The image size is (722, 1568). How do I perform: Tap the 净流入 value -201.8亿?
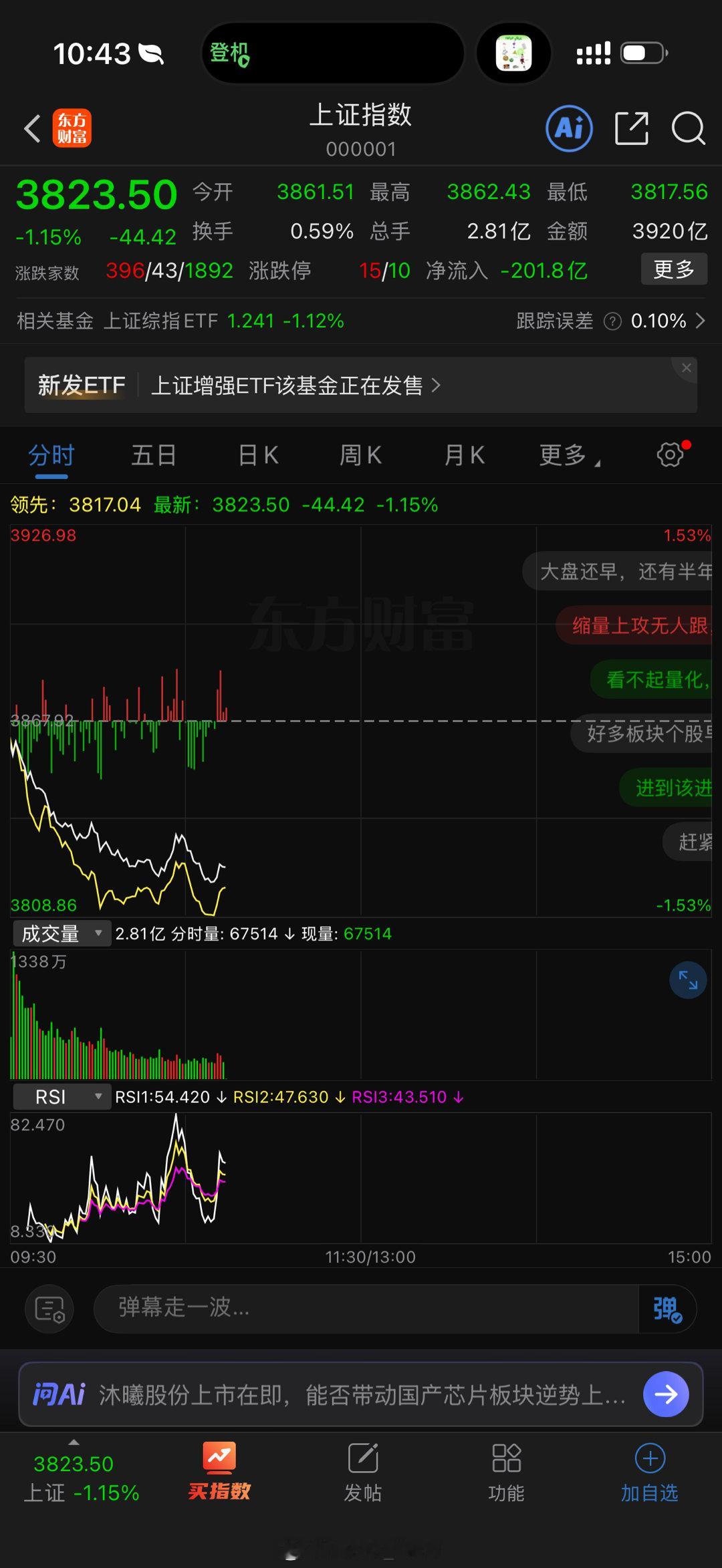pos(544,271)
